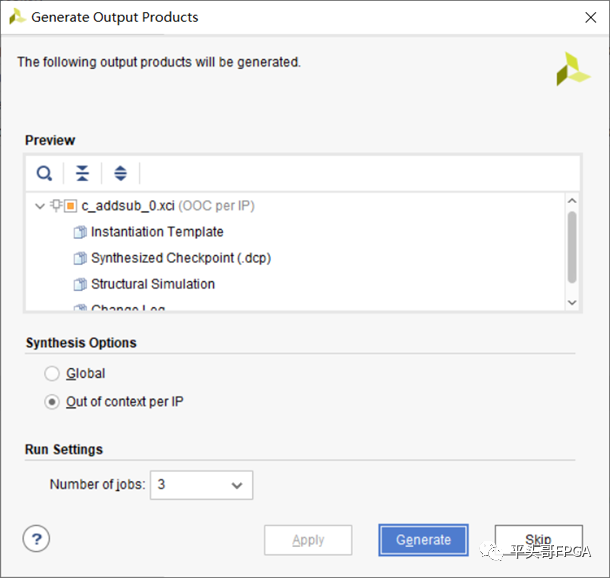Click the Expand All toolbar icon

tap(120, 173)
